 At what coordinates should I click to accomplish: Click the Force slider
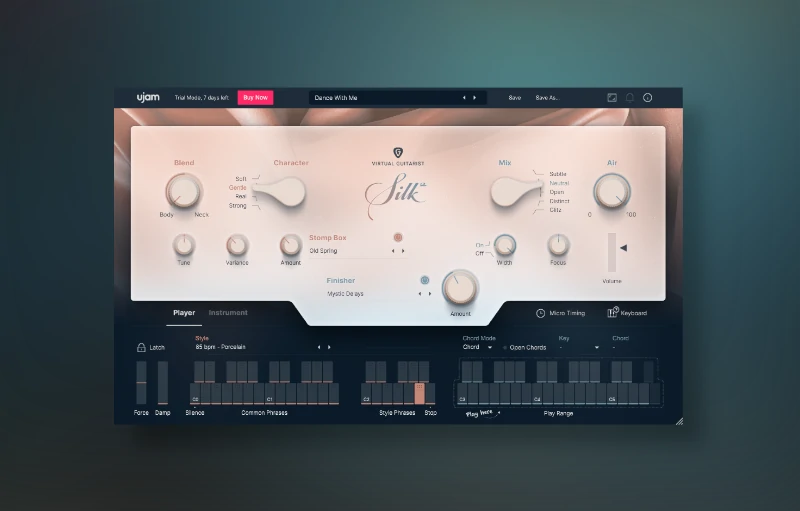141,382
